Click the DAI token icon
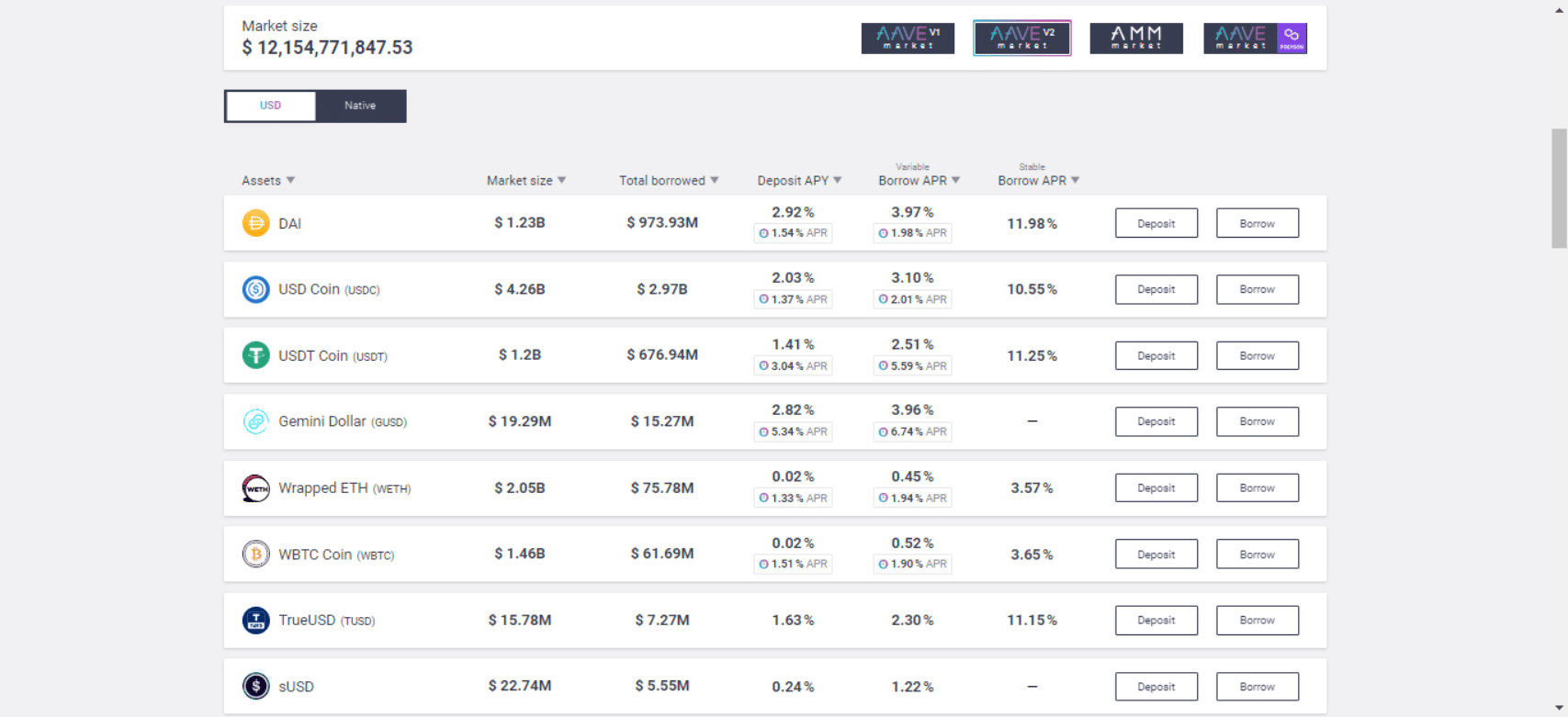This screenshot has width=1568, height=717. pos(255,223)
